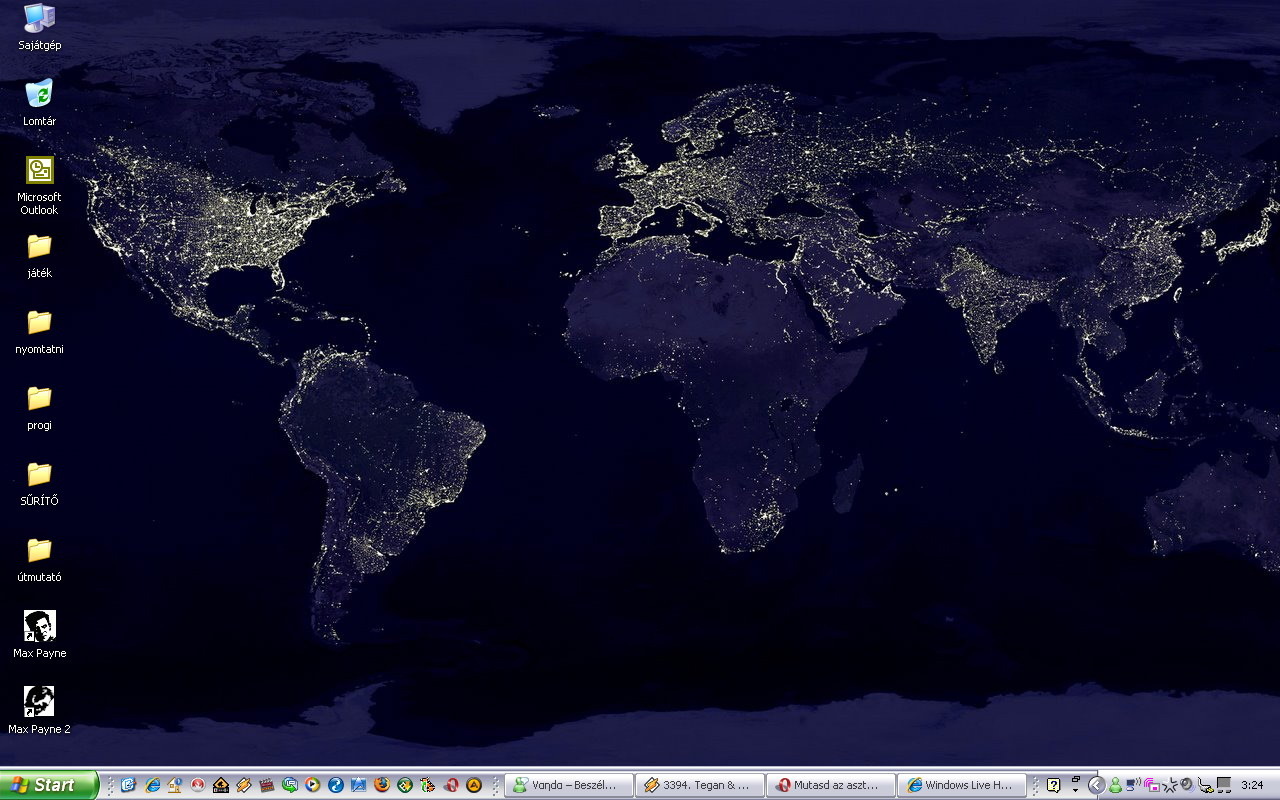Viewport: 1280px width, 800px height.
Task: Select the SŰRÍTŐ folder
Action: tap(39, 483)
